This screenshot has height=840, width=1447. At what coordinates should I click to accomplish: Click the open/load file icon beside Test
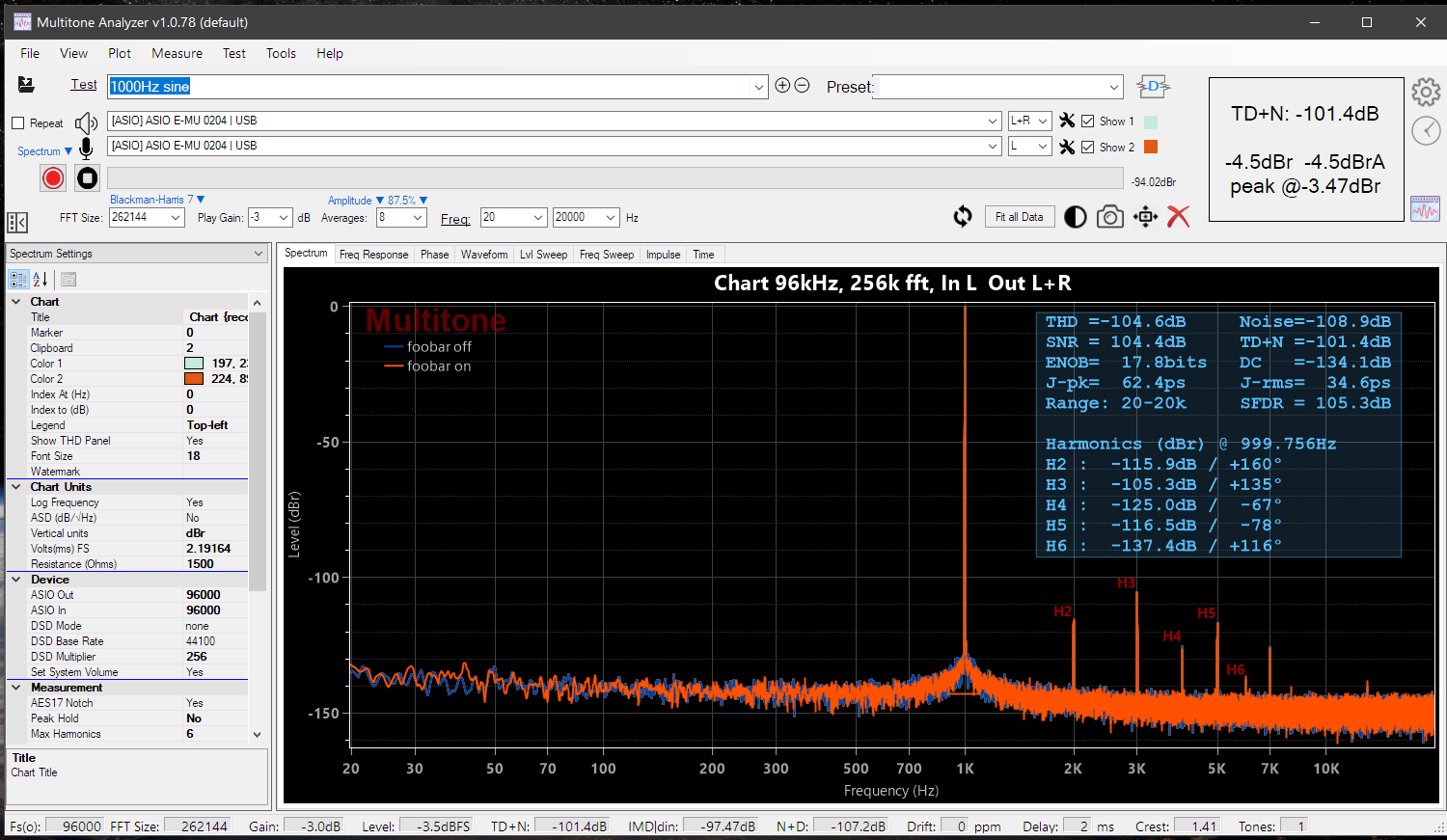26,85
